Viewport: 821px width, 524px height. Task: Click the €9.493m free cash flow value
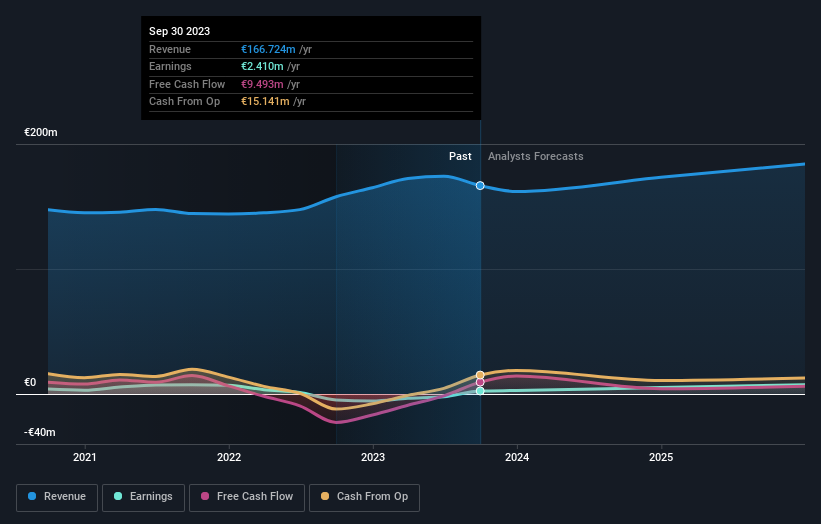[x=262, y=84]
